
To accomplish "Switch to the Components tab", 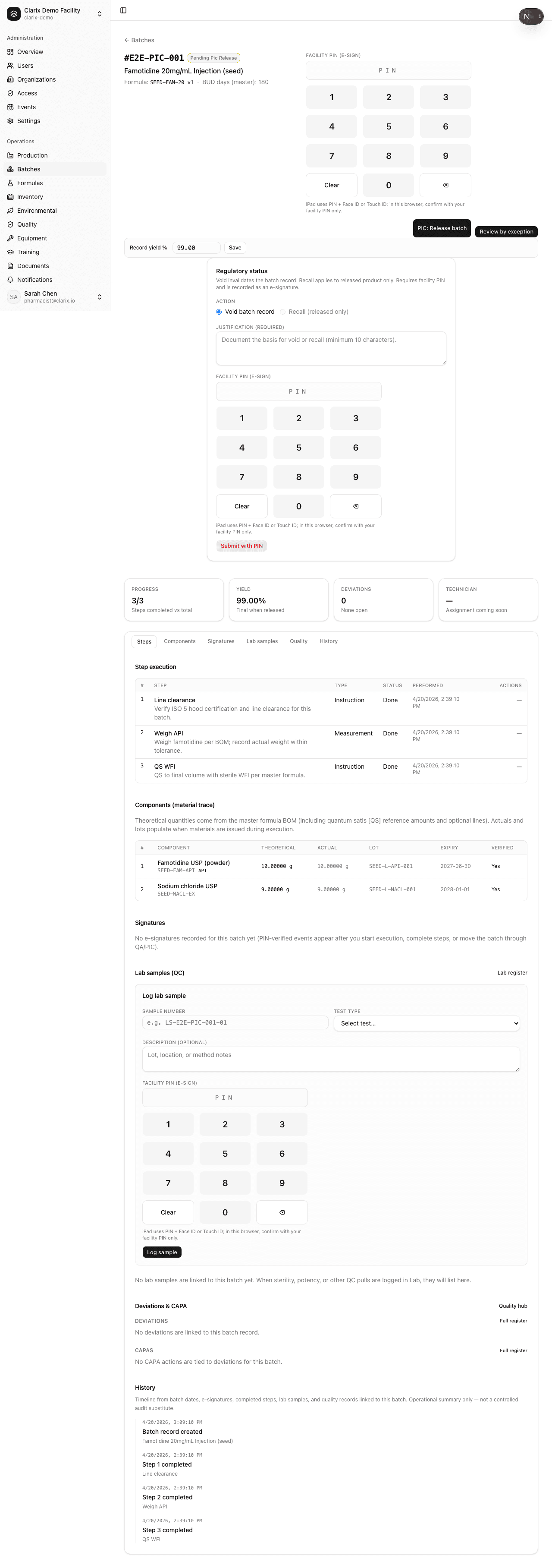I will [180, 641].
